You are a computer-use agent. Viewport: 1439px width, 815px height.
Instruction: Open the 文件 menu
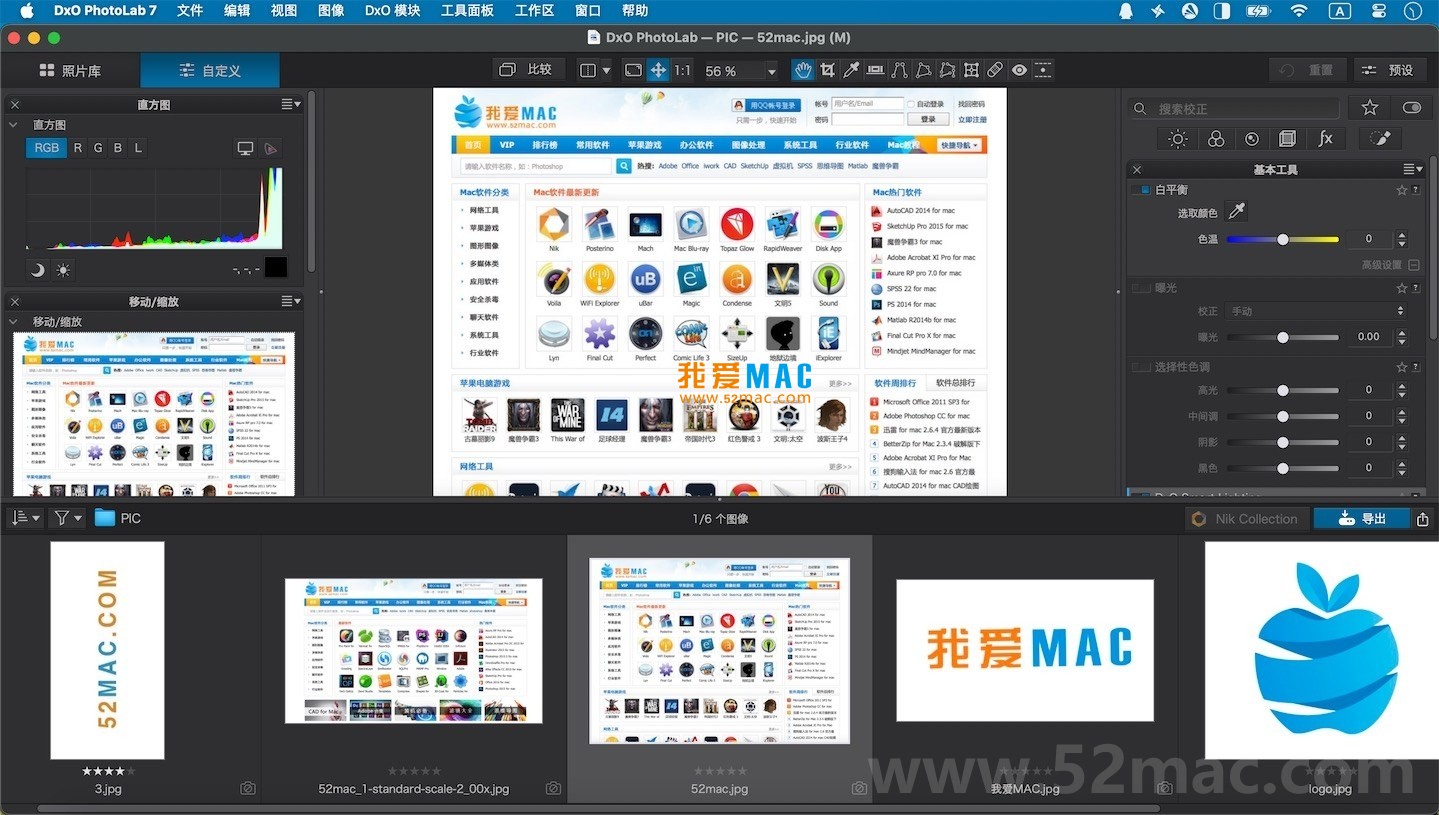click(x=189, y=11)
